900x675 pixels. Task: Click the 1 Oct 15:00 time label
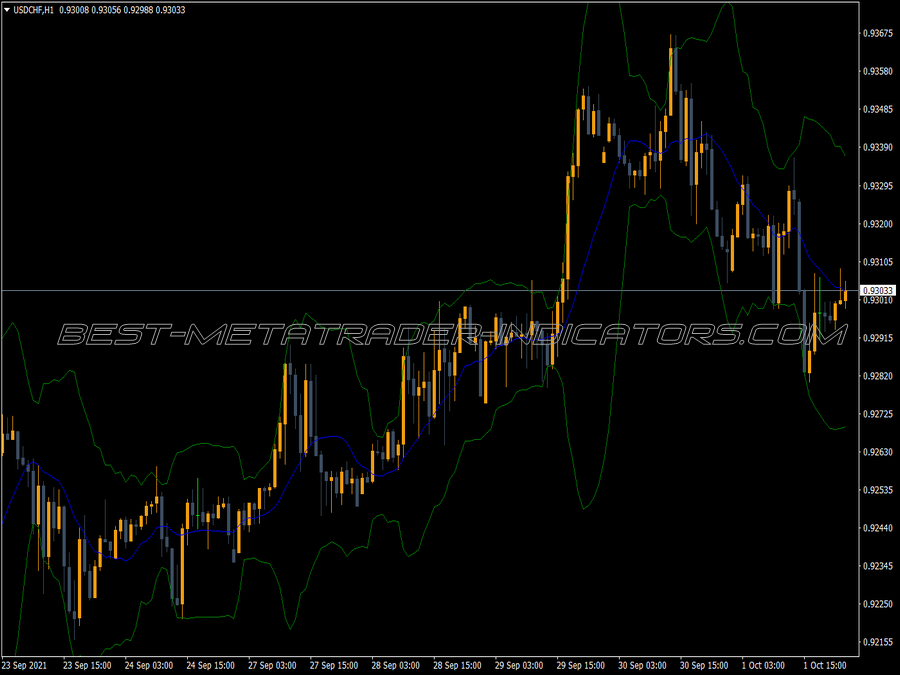coord(825,665)
